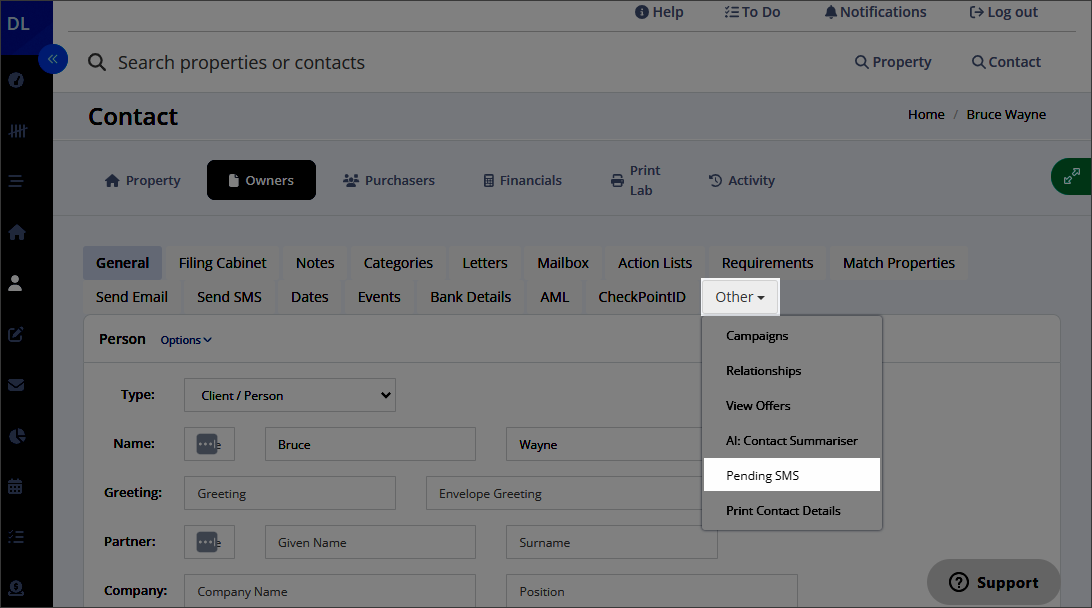Expand the Person Options dropdown

point(186,340)
